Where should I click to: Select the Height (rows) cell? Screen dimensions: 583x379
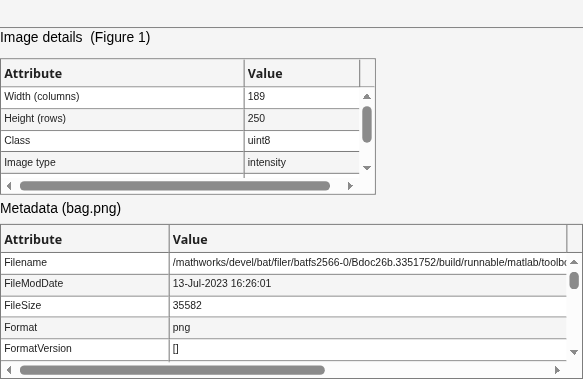pos(122,119)
